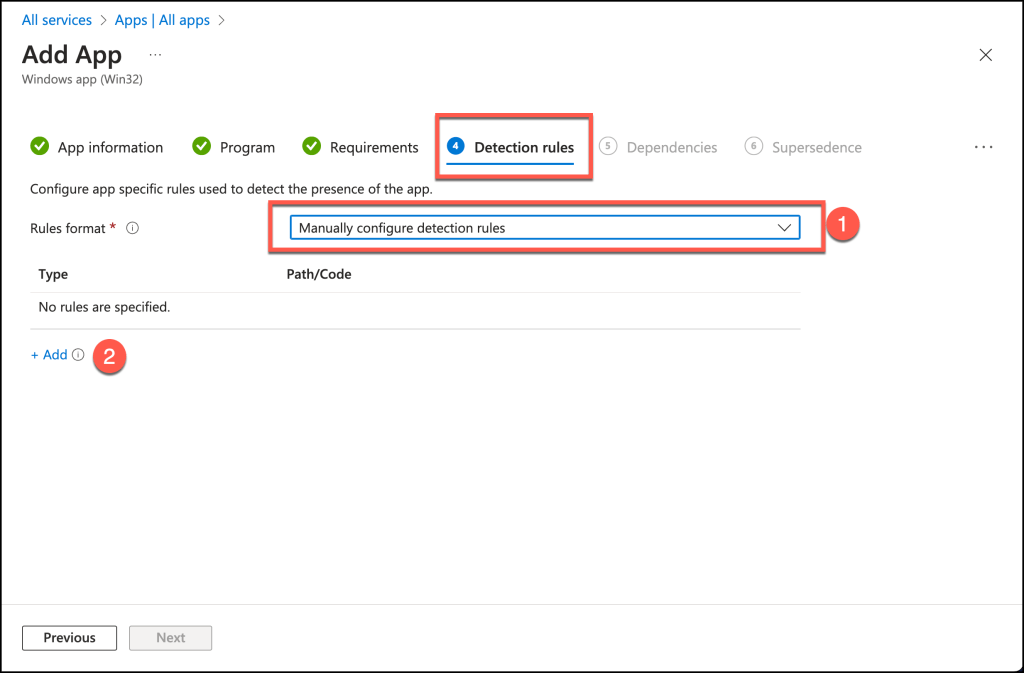Click the Path/Code column header

coord(319,274)
